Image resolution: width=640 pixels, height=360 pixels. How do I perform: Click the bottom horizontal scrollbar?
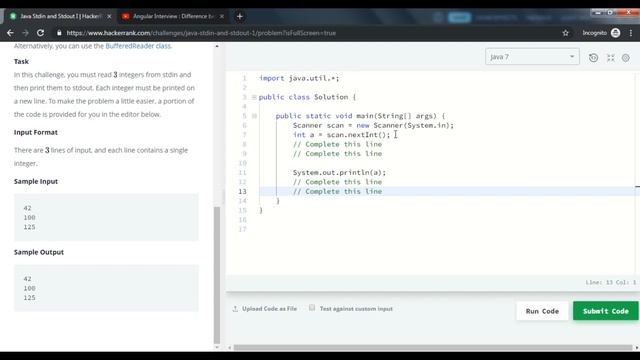click(x=433, y=348)
